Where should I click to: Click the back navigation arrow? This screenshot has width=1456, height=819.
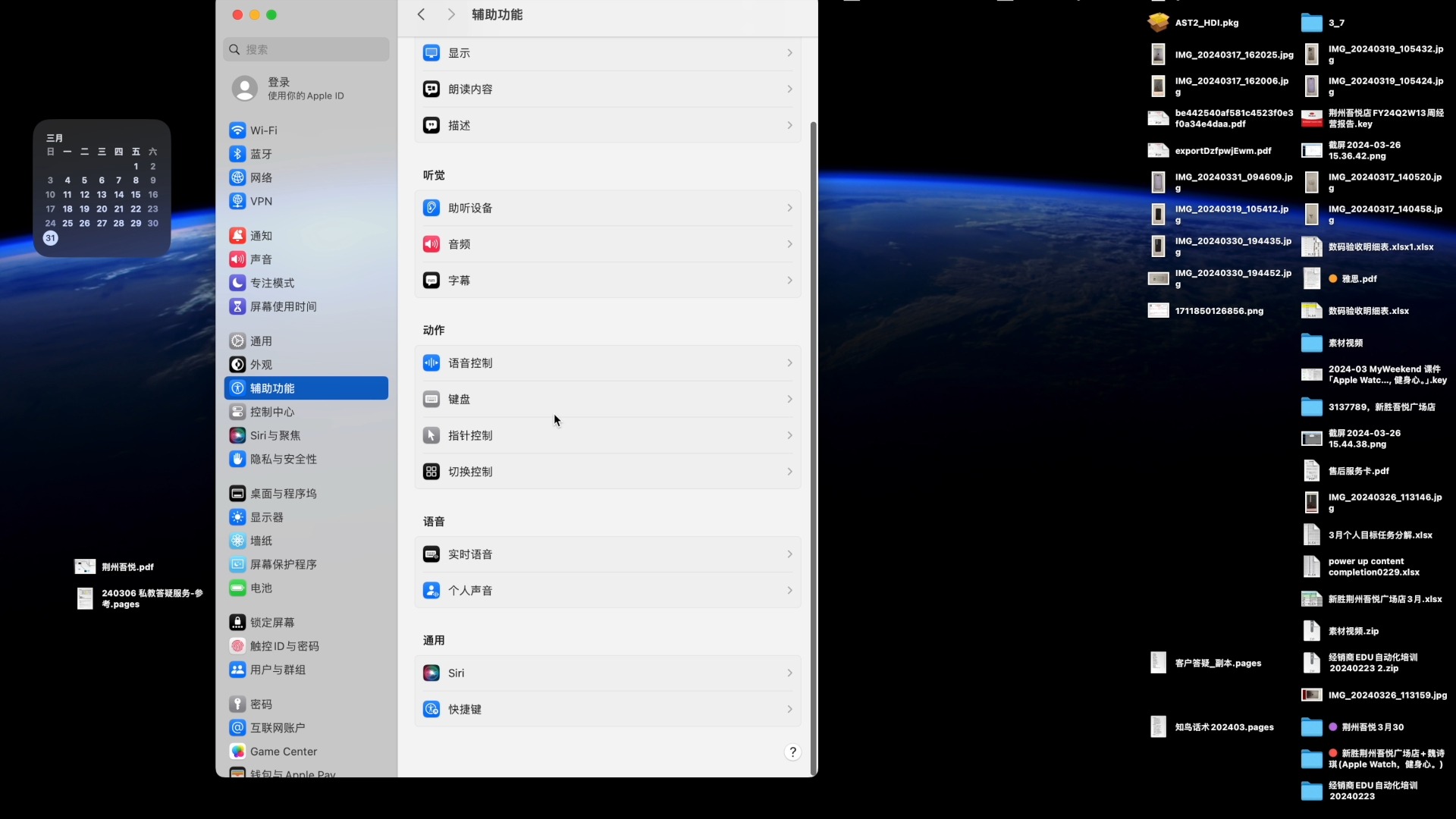point(421,14)
